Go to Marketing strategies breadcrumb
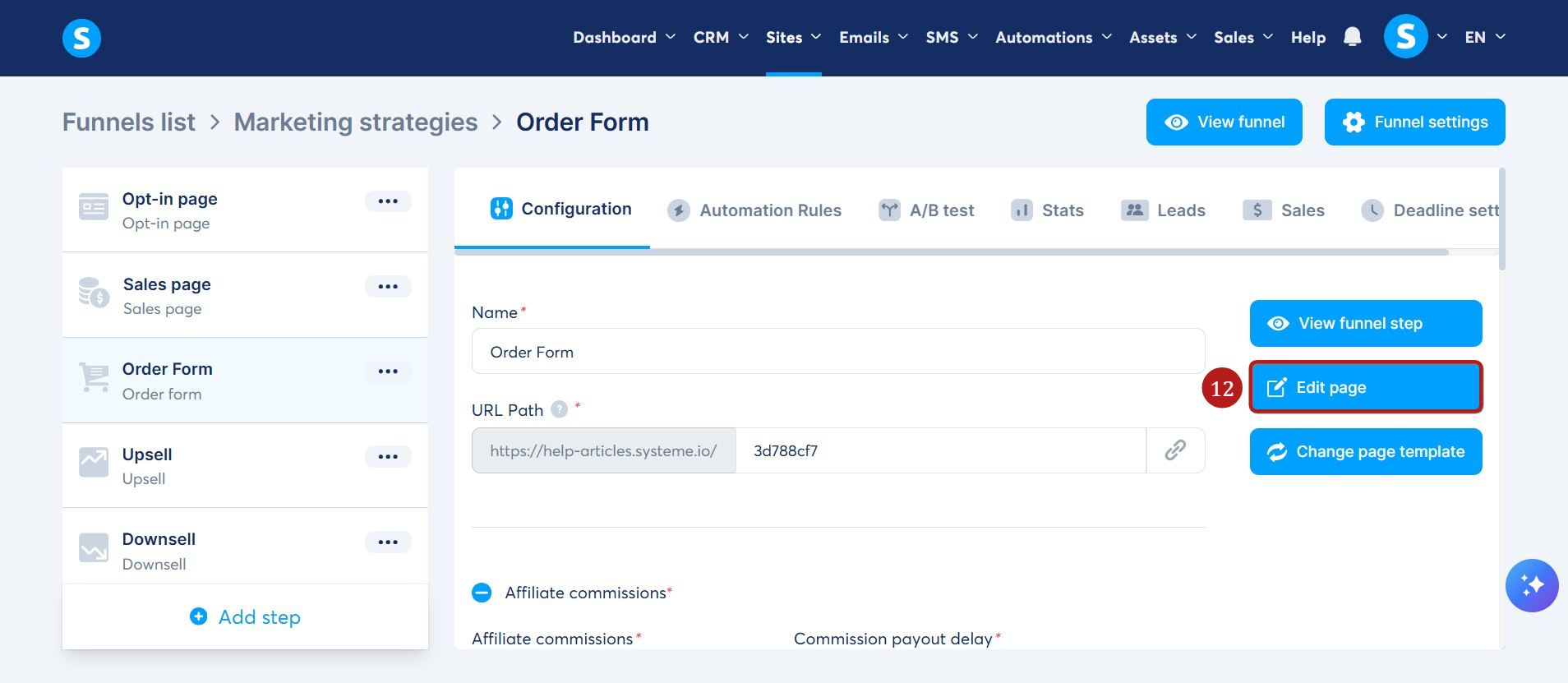 [356, 122]
